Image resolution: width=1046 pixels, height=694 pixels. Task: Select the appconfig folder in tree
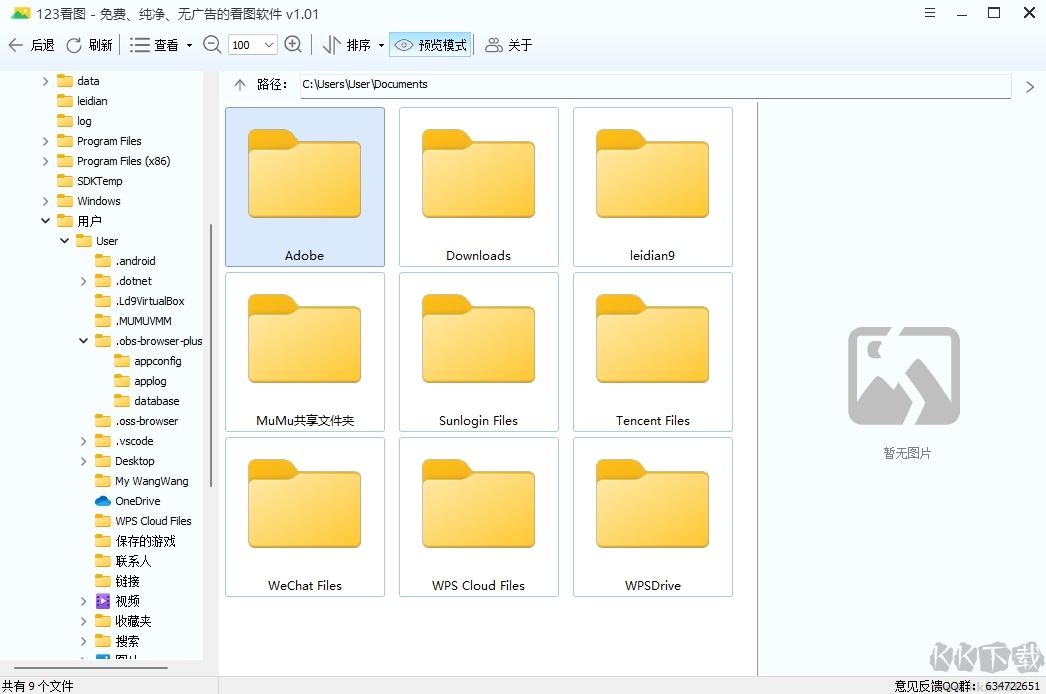[x=148, y=361]
